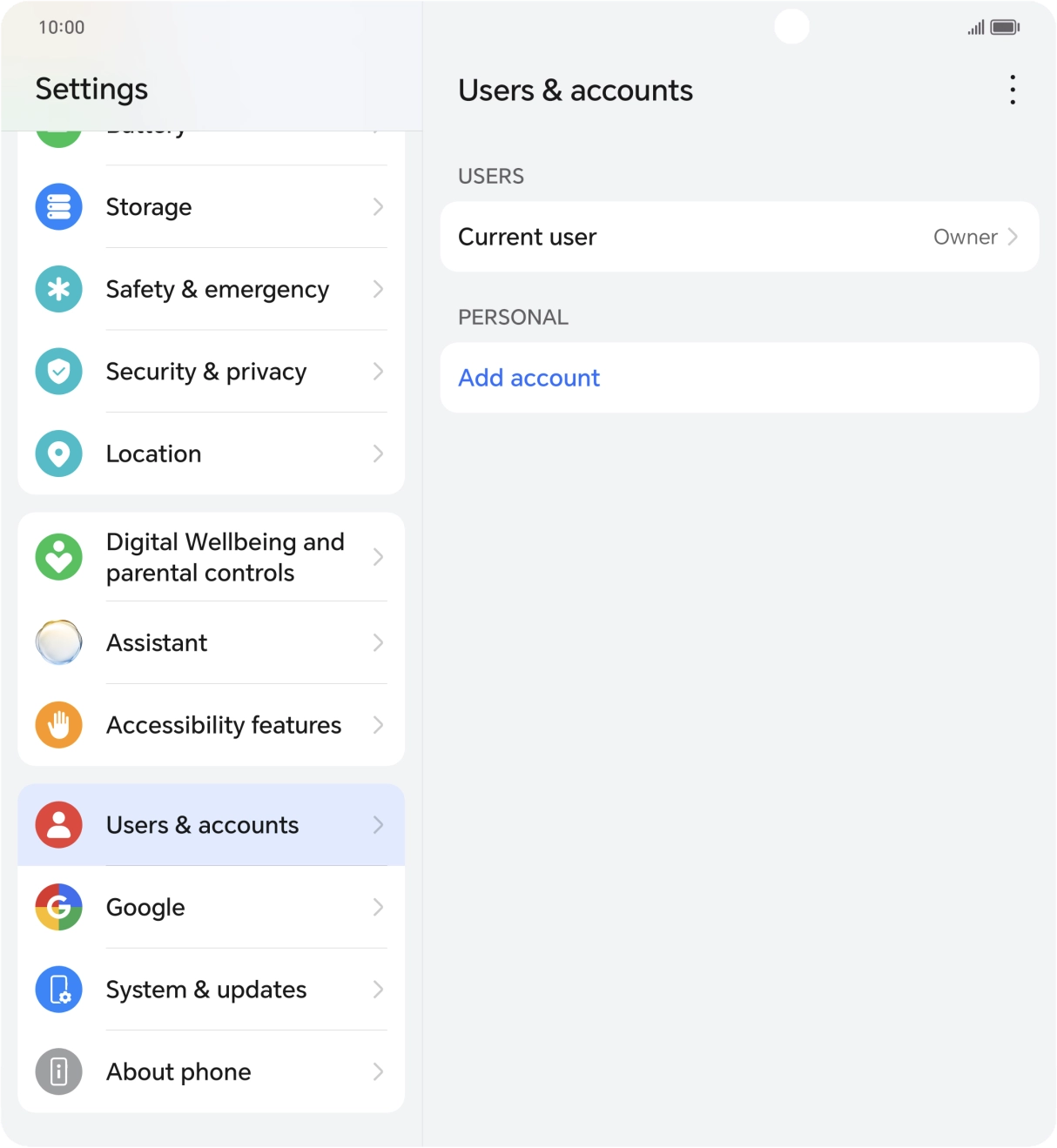This screenshot has height=1148, width=1057.
Task: Tap the Digital Wellbeing heart icon
Action: 58,557
